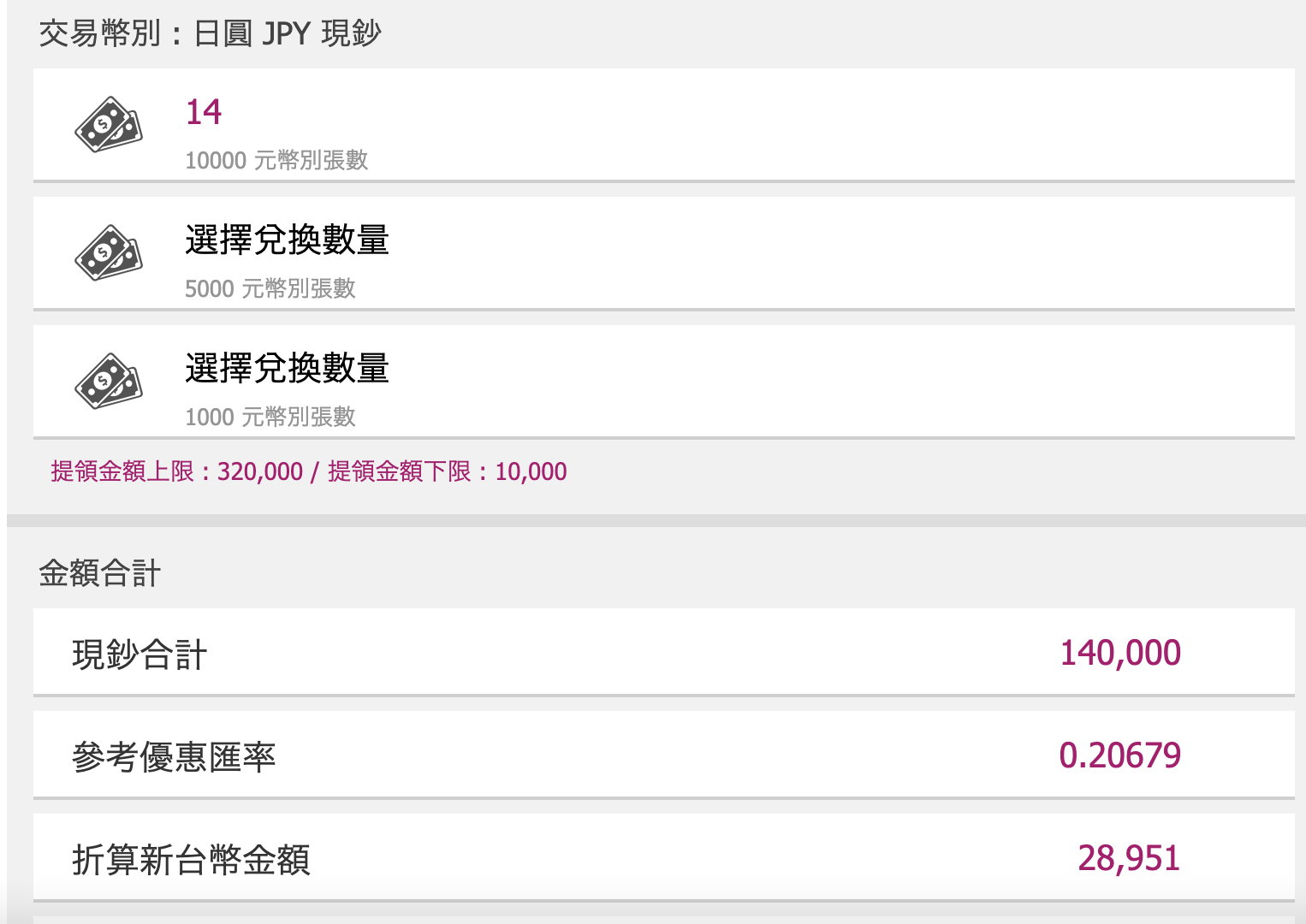Click the banknote icon beside 5000 denomination
Image resolution: width=1306 pixels, height=924 pixels.
point(108,253)
